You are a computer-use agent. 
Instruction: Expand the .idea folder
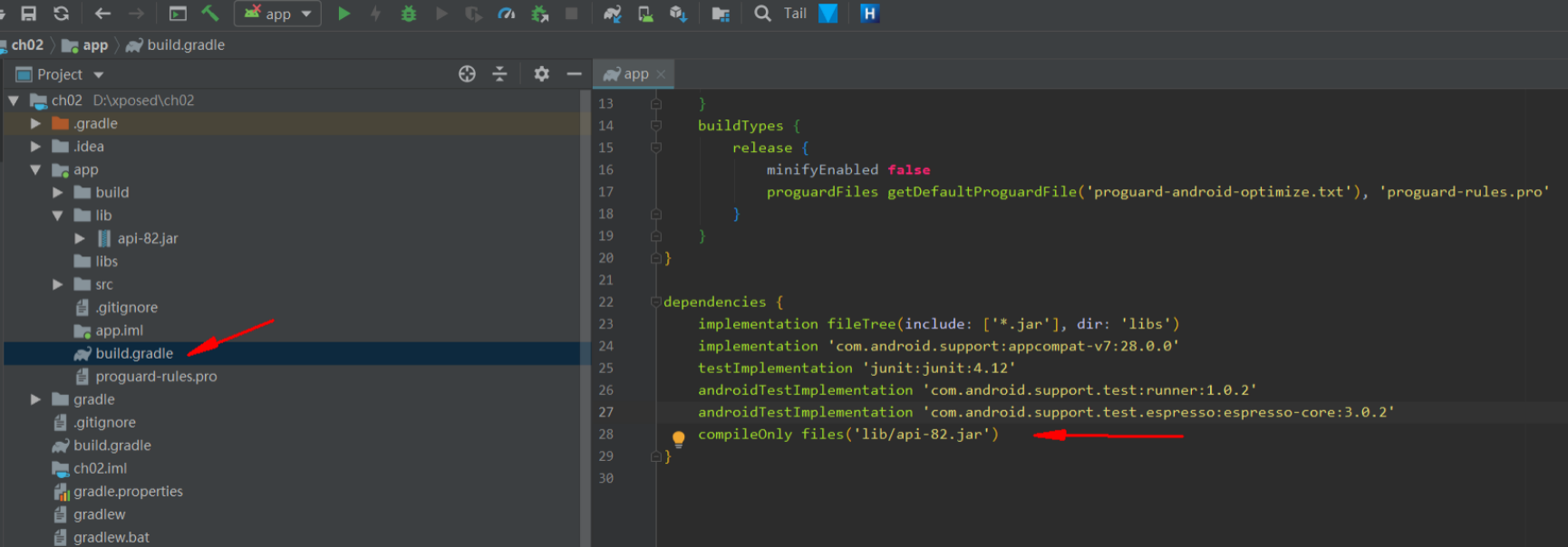click(35, 146)
